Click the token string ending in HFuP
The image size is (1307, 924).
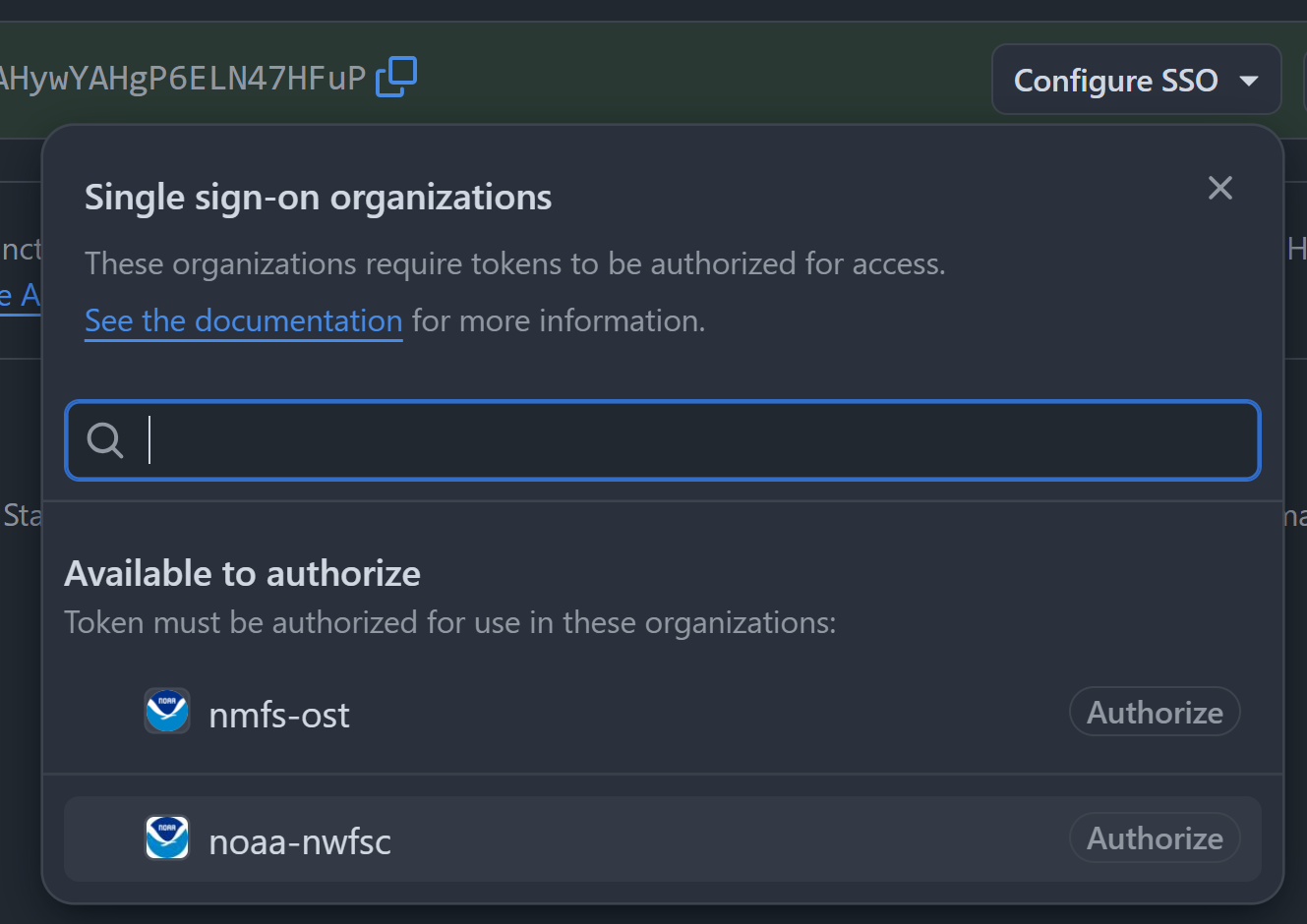(x=183, y=78)
